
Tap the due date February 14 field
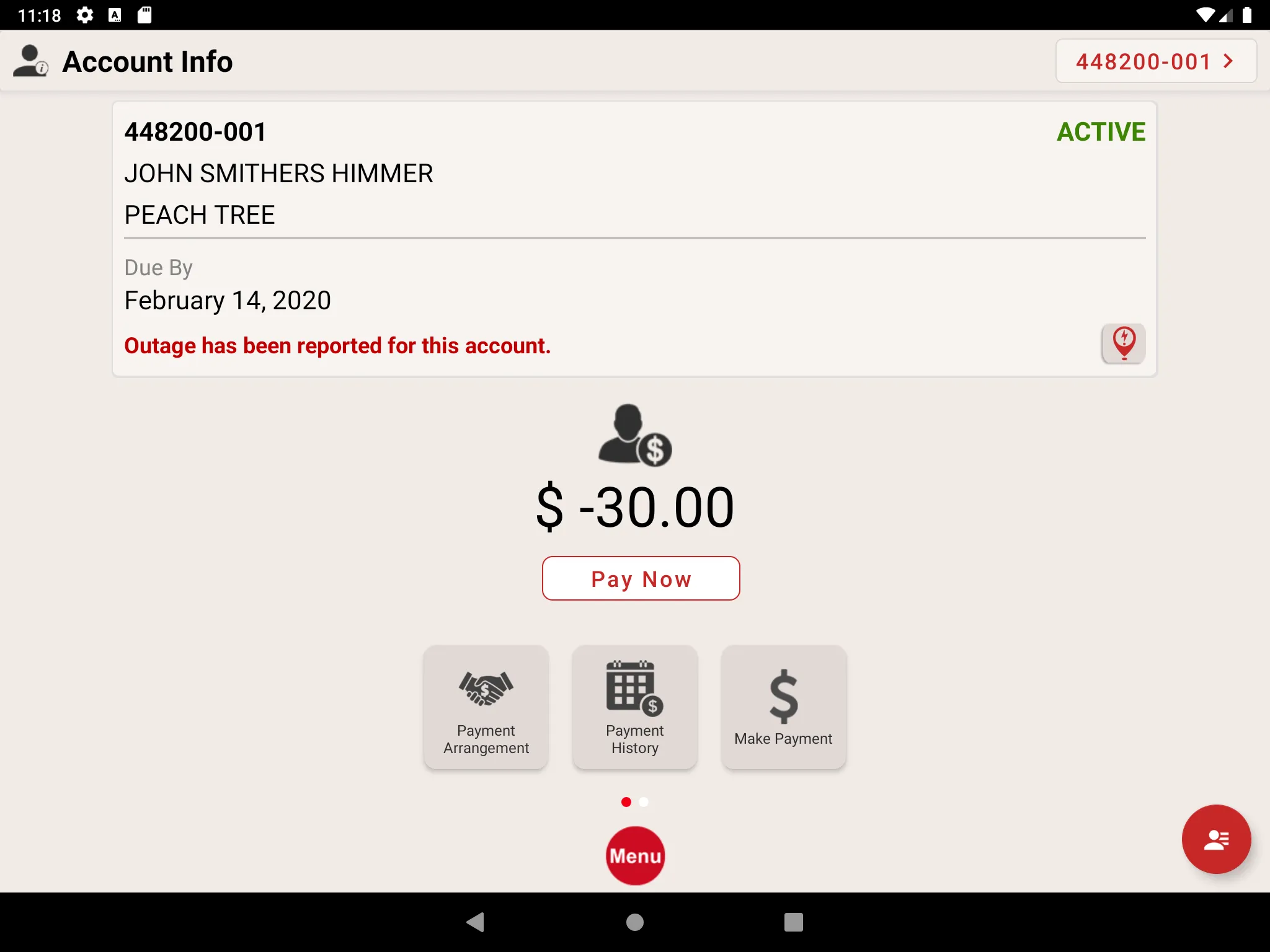coord(227,300)
